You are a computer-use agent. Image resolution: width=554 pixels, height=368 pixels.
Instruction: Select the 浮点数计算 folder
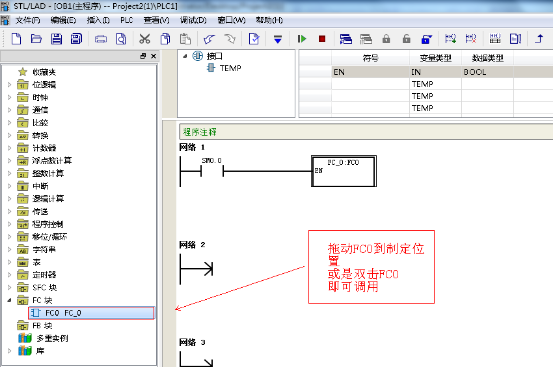(x=45, y=161)
